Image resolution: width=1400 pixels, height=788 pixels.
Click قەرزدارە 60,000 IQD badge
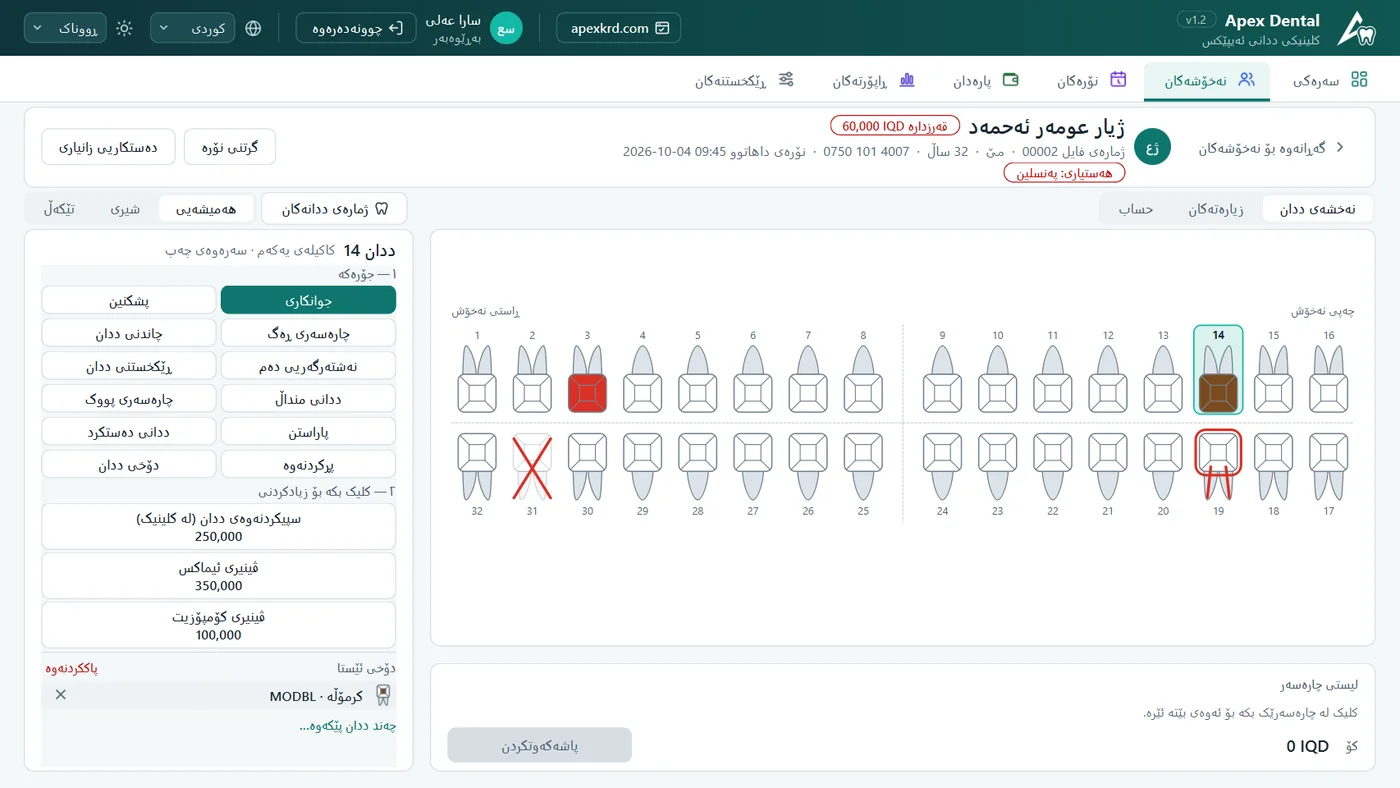895,126
